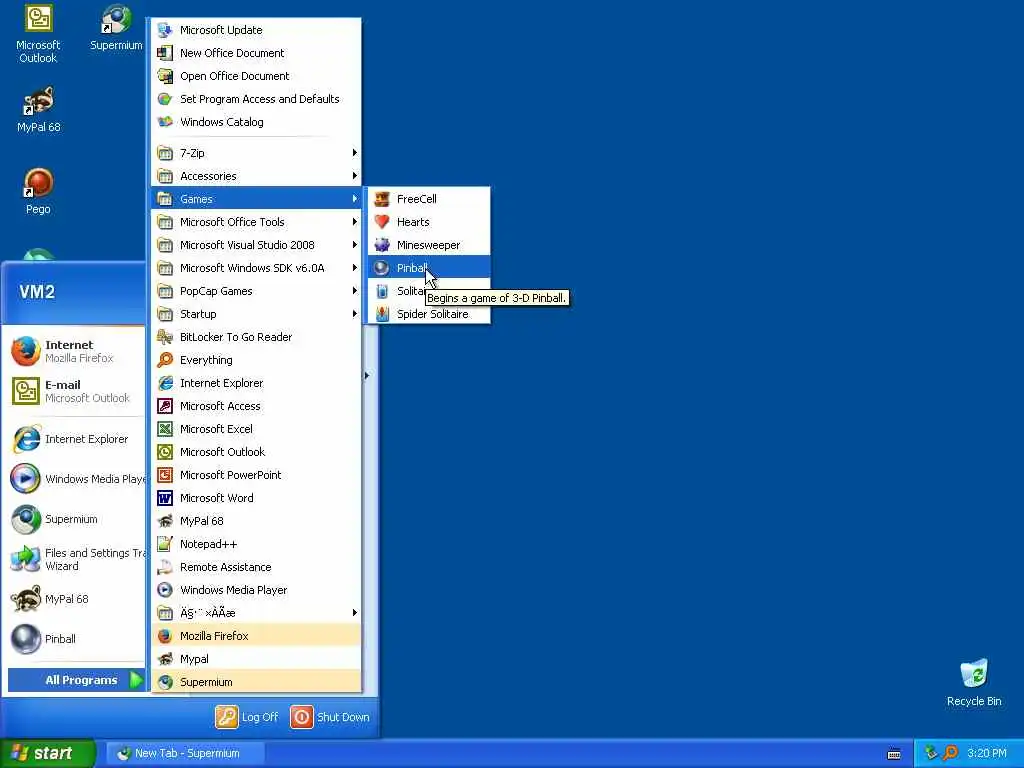Viewport: 1024px width, 768px height.
Task: Click the Spider Solitaire icon
Action: [x=382, y=314]
